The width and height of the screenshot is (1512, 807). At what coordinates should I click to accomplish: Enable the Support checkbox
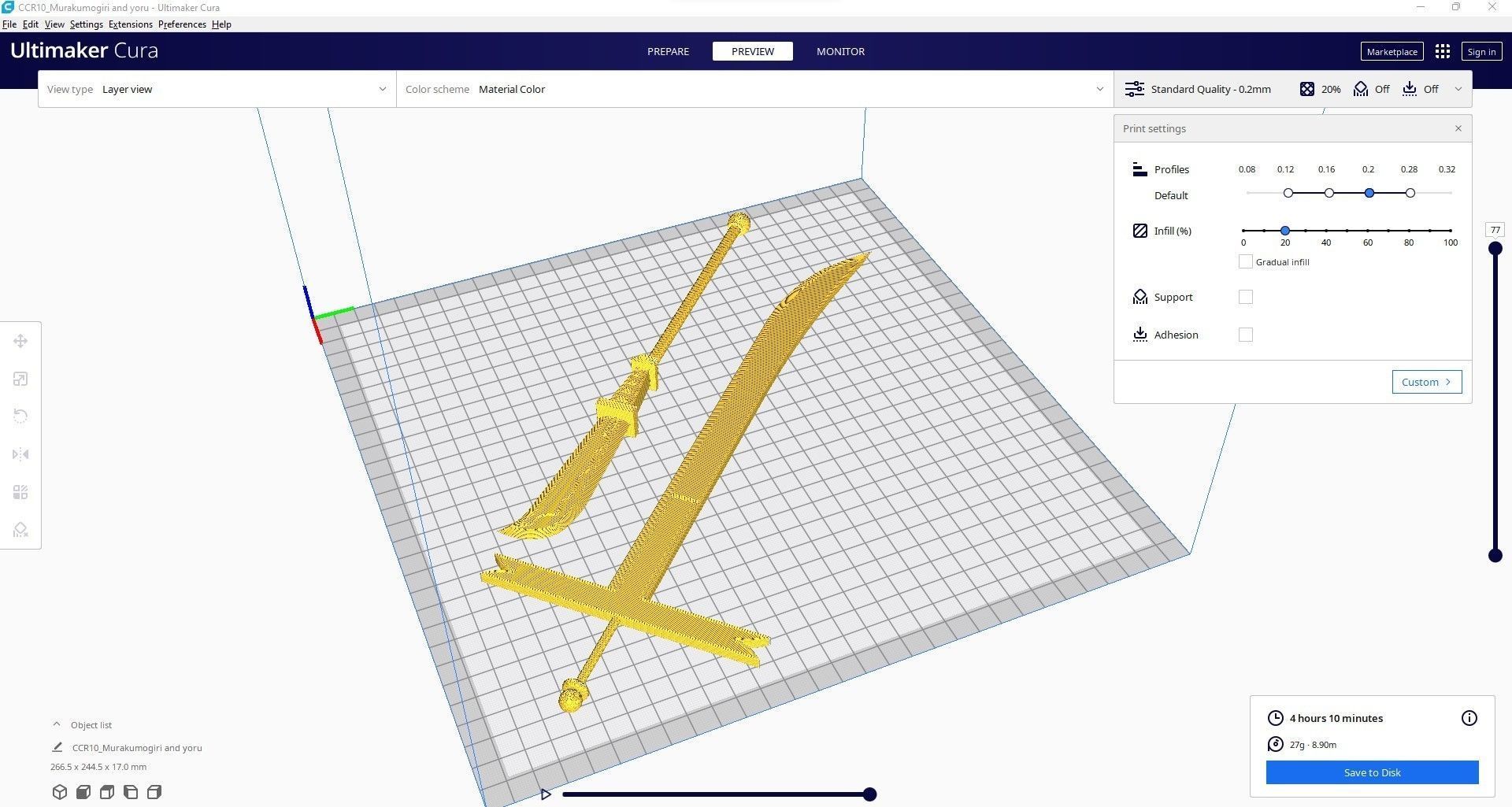tap(1245, 297)
